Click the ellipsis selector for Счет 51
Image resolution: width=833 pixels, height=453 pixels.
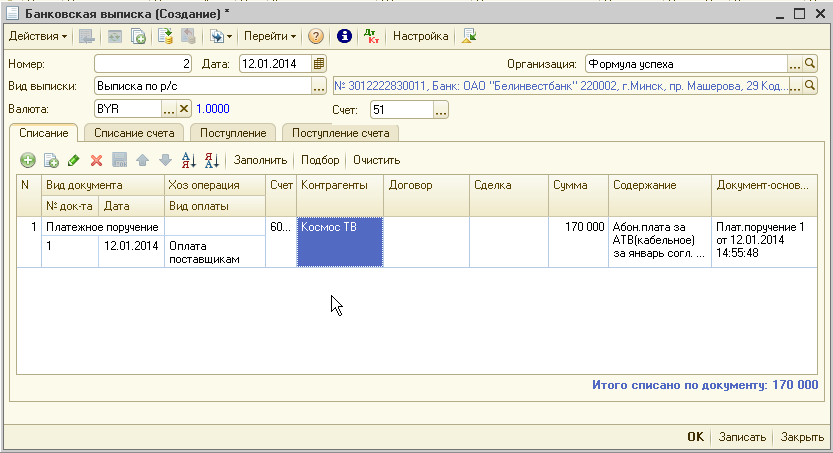(x=441, y=109)
